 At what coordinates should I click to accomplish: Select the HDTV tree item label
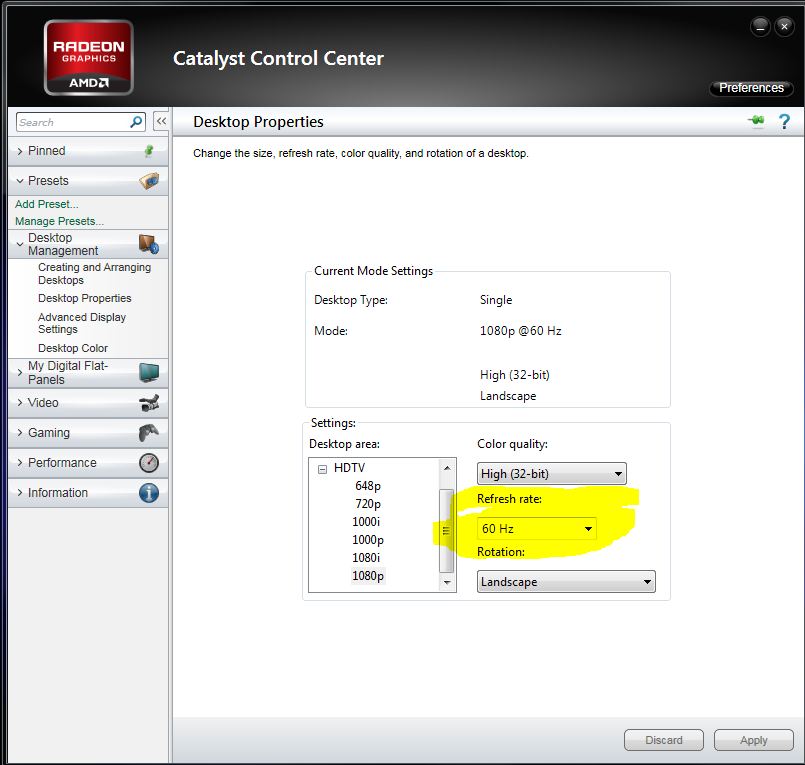click(349, 468)
